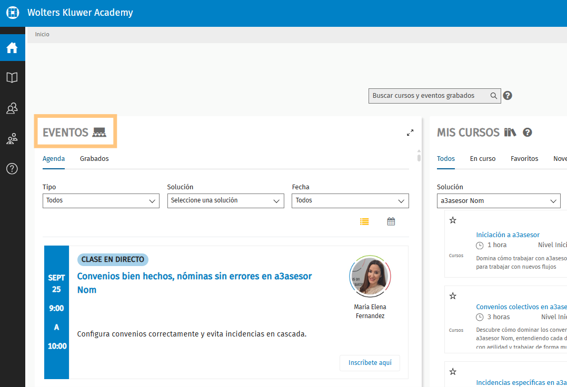Open the Seleccione una solución dropdown
567x387 pixels.
(x=226, y=201)
